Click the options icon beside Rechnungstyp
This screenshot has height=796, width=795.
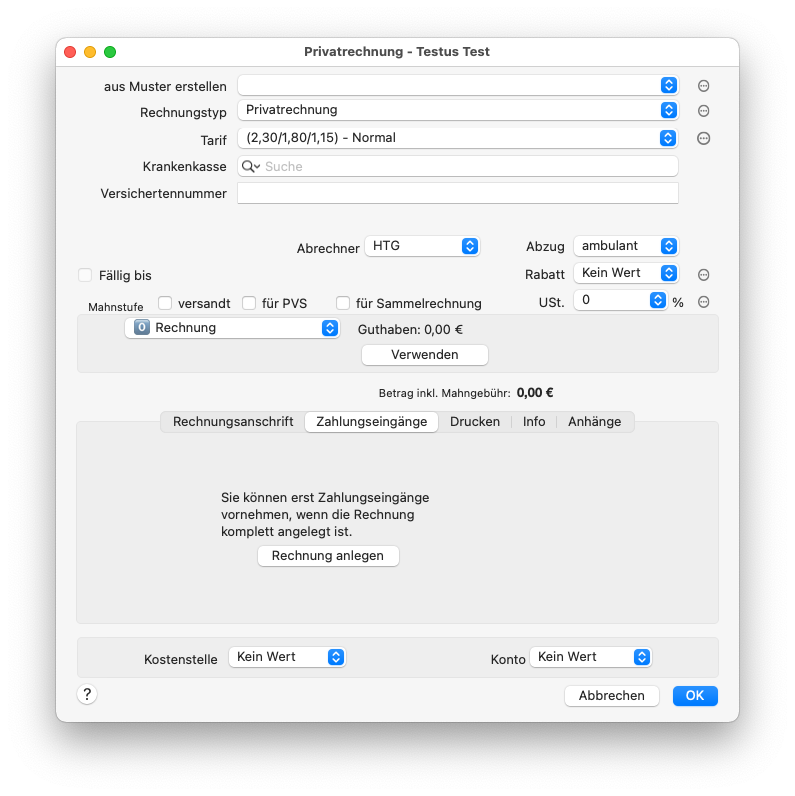point(703,111)
